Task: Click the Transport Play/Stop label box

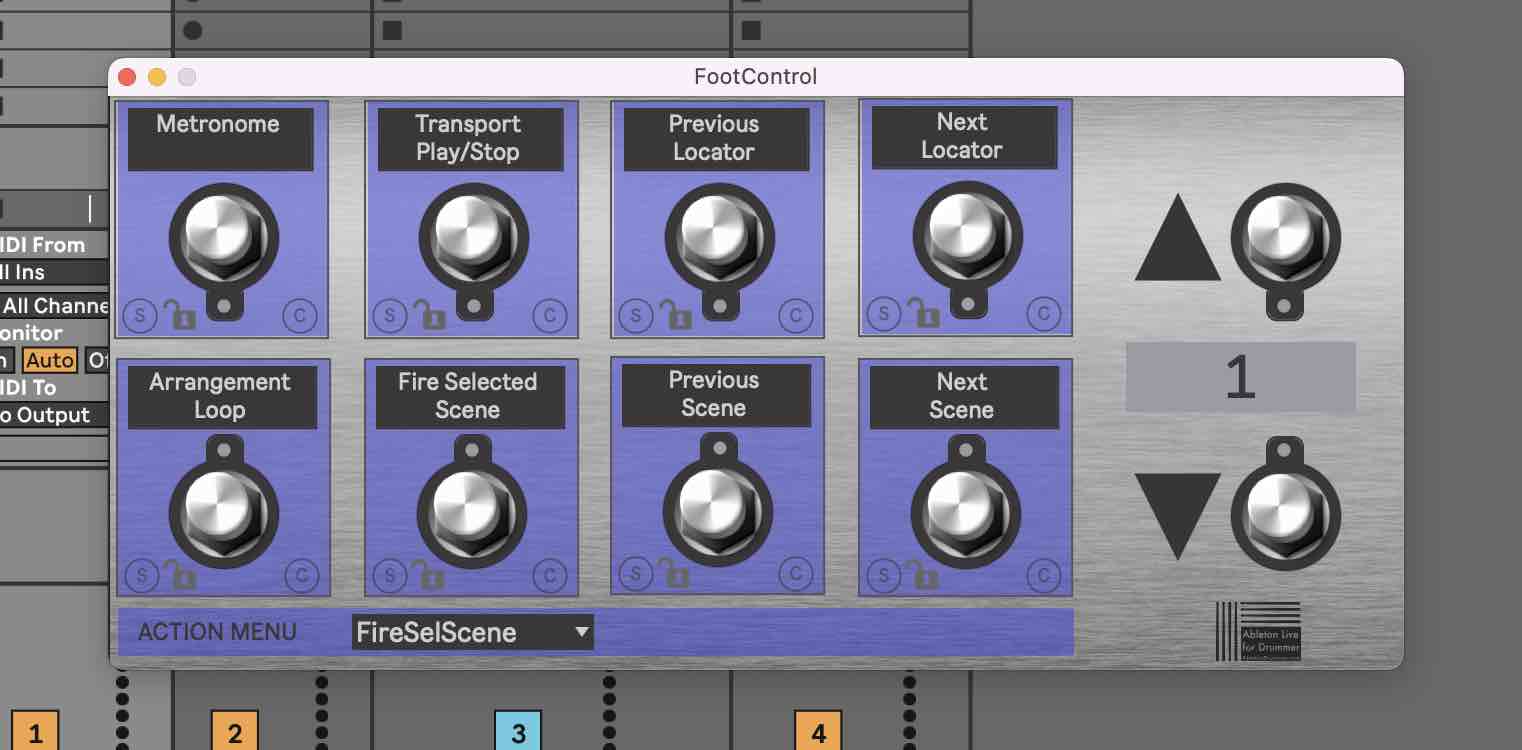Action: pyautogui.click(x=470, y=139)
